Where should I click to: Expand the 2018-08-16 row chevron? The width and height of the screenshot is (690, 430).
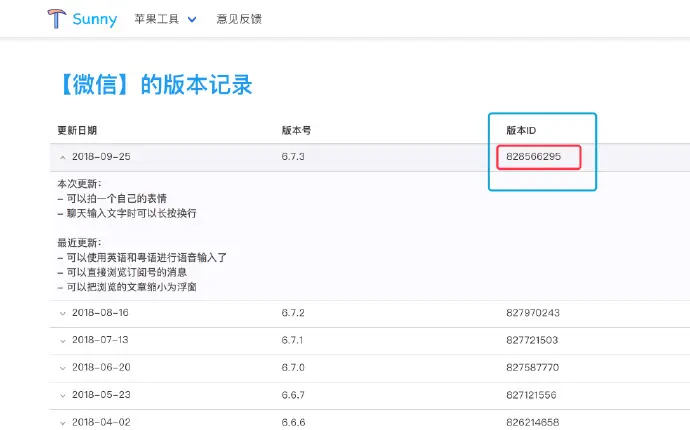(62, 313)
